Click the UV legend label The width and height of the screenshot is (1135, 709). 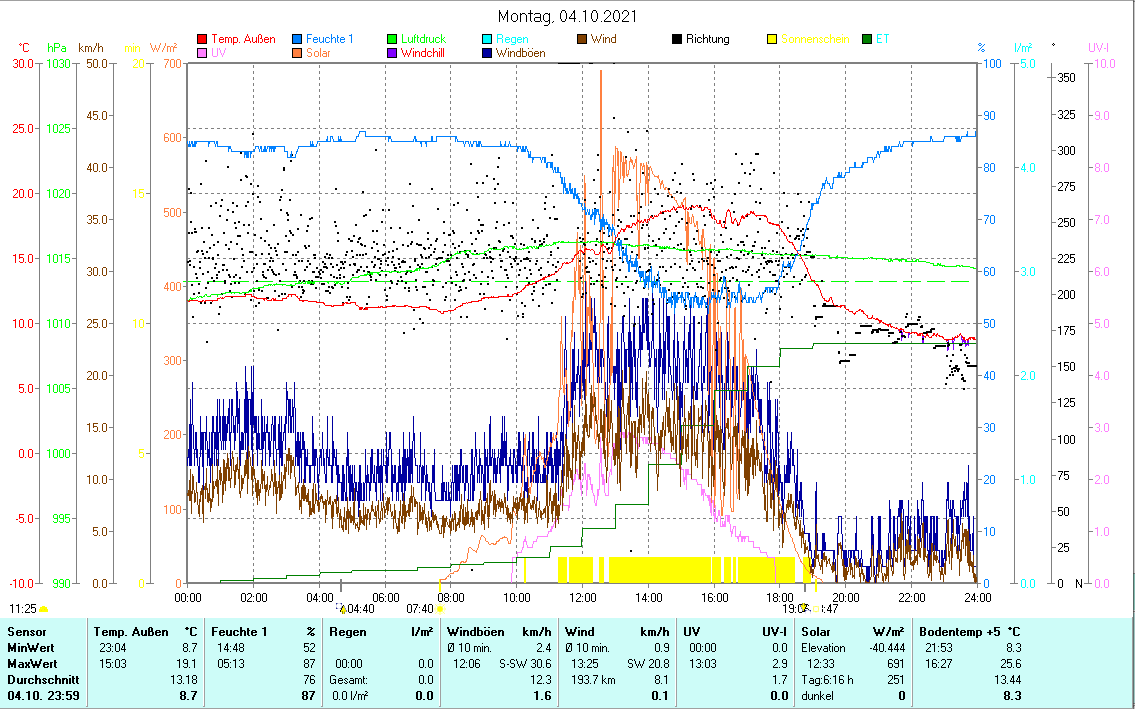219,53
